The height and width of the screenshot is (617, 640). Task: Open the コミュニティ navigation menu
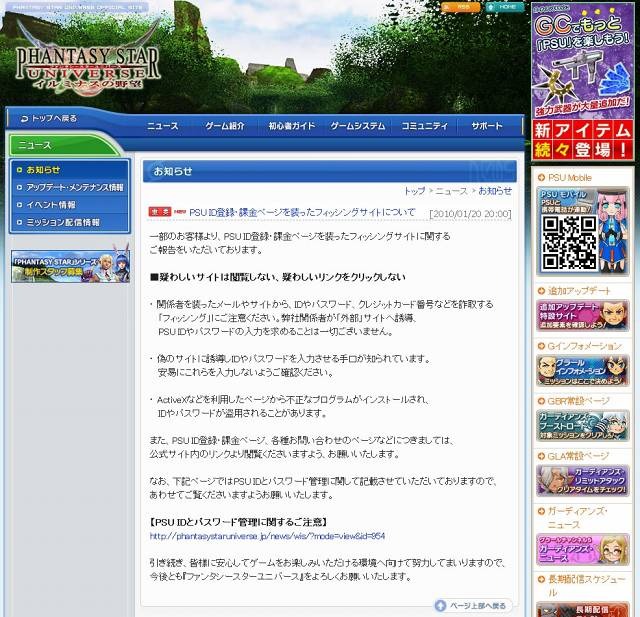pyautogui.click(x=424, y=126)
